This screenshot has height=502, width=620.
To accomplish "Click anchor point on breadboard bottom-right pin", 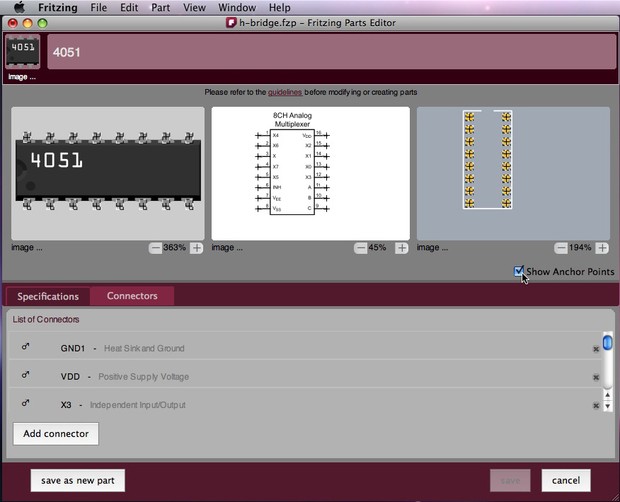I will pyautogui.click(x=189, y=205).
